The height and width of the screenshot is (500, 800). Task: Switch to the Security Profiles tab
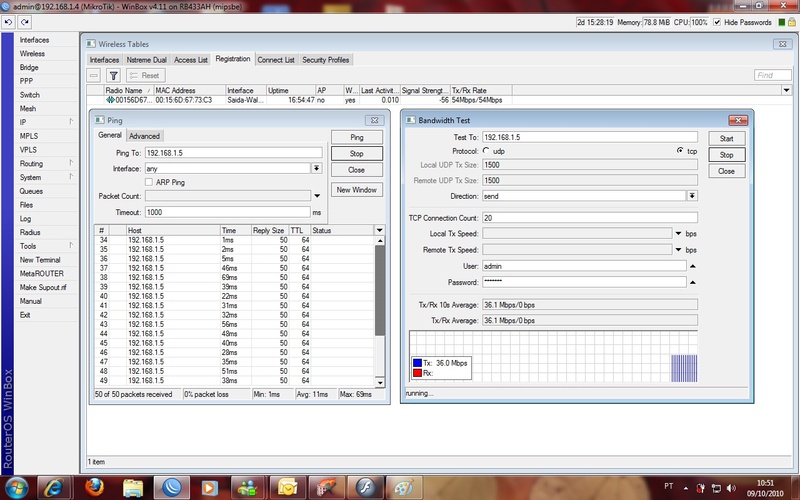click(x=325, y=60)
